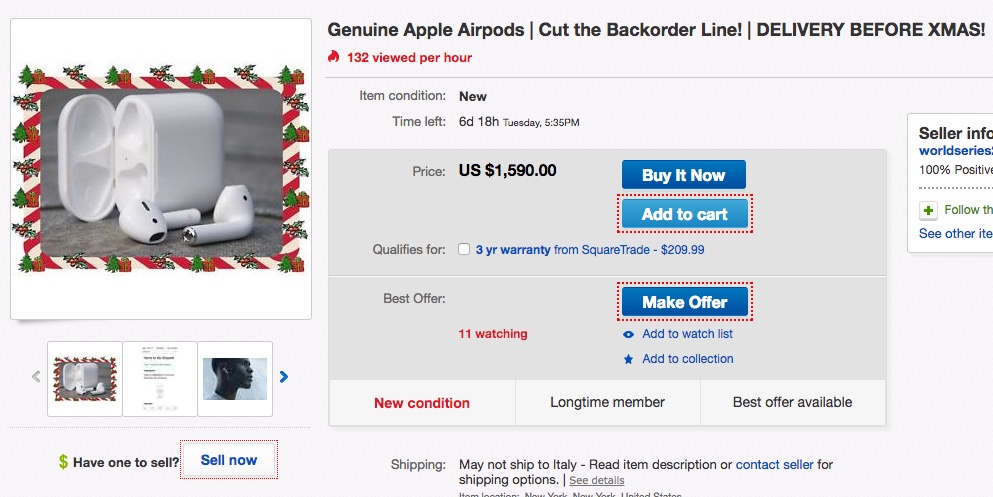The height and width of the screenshot is (497, 993).
Task: Expand shipping See details link
Action: tap(597, 481)
